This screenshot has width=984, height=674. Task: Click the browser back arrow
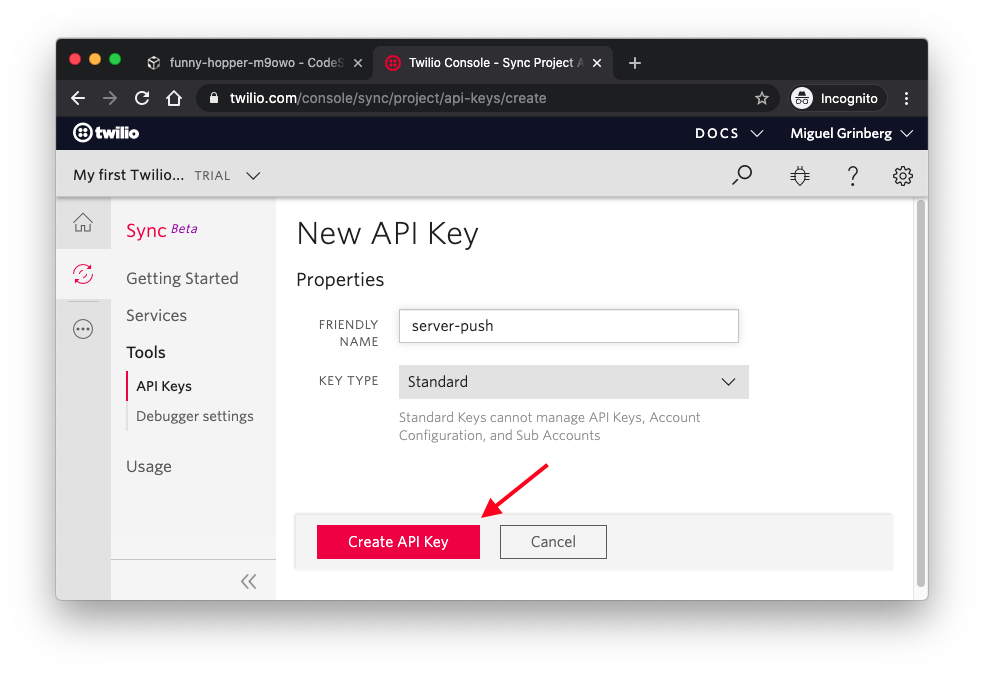(78, 98)
